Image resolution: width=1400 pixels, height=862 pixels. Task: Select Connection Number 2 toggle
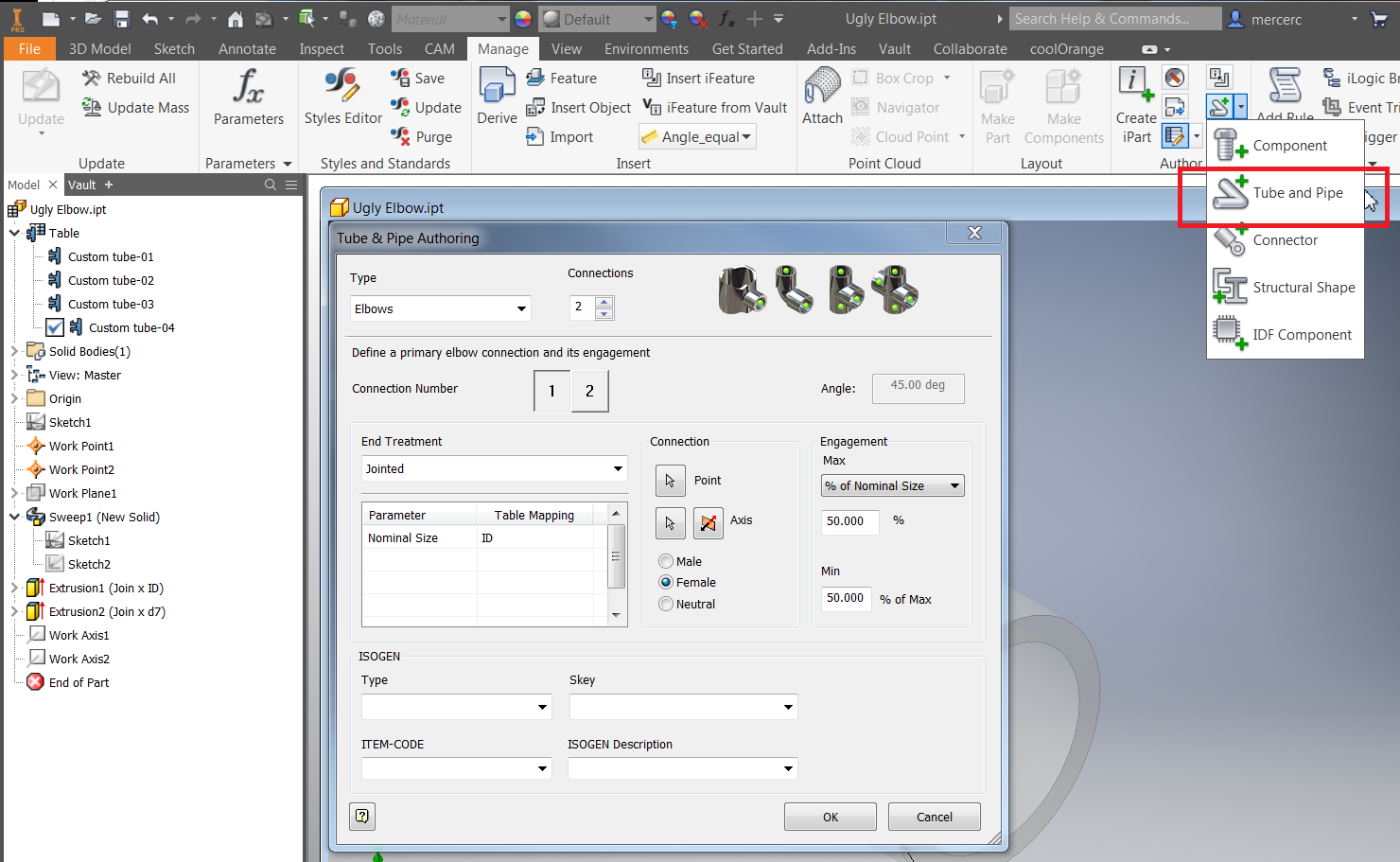point(589,391)
